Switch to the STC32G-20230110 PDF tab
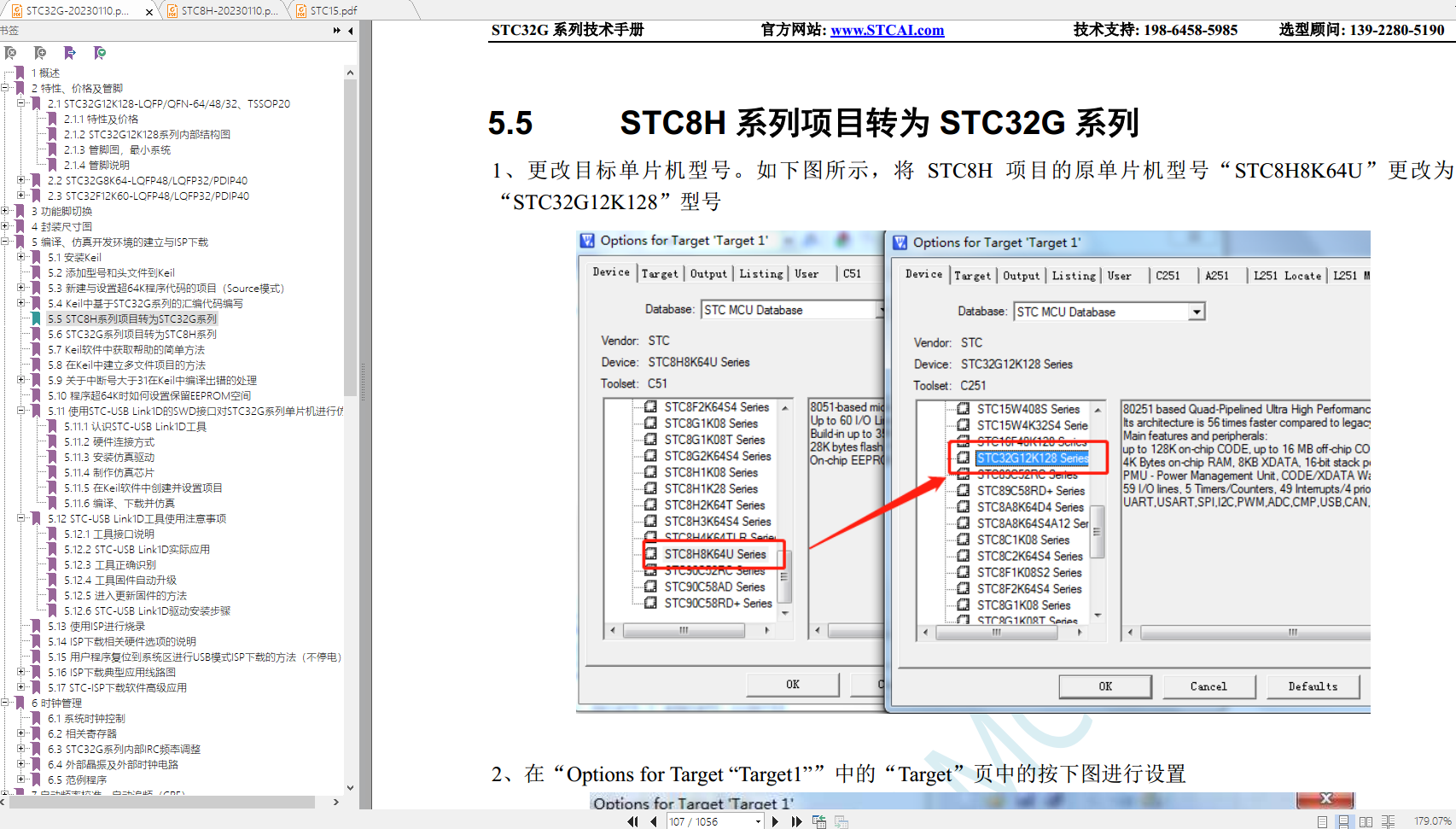The height and width of the screenshot is (829, 1456). pyautogui.click(x=77, y=11)
